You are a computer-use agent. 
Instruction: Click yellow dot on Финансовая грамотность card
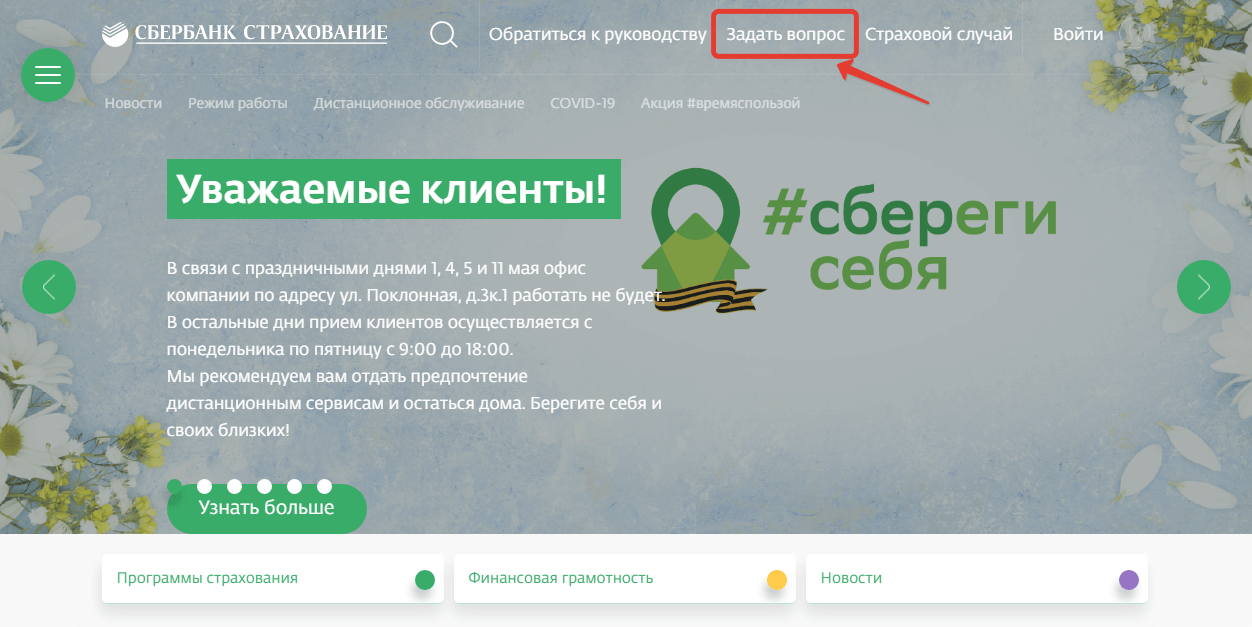pyautogui.click(x=777, y=579)
